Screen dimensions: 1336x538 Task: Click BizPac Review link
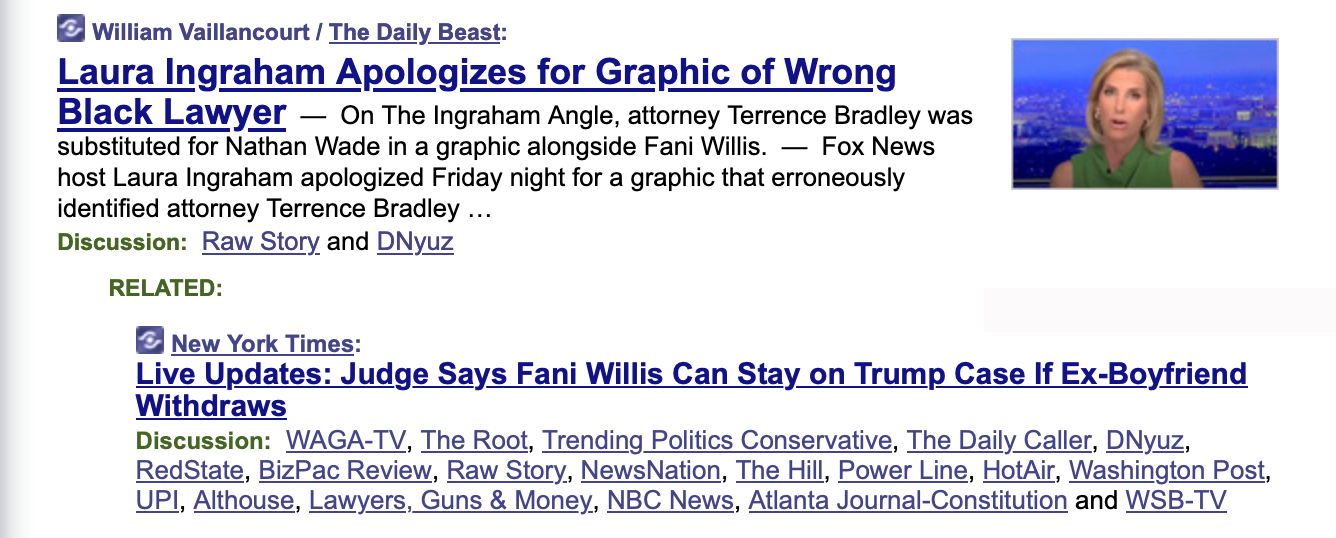tap(345, 470)
